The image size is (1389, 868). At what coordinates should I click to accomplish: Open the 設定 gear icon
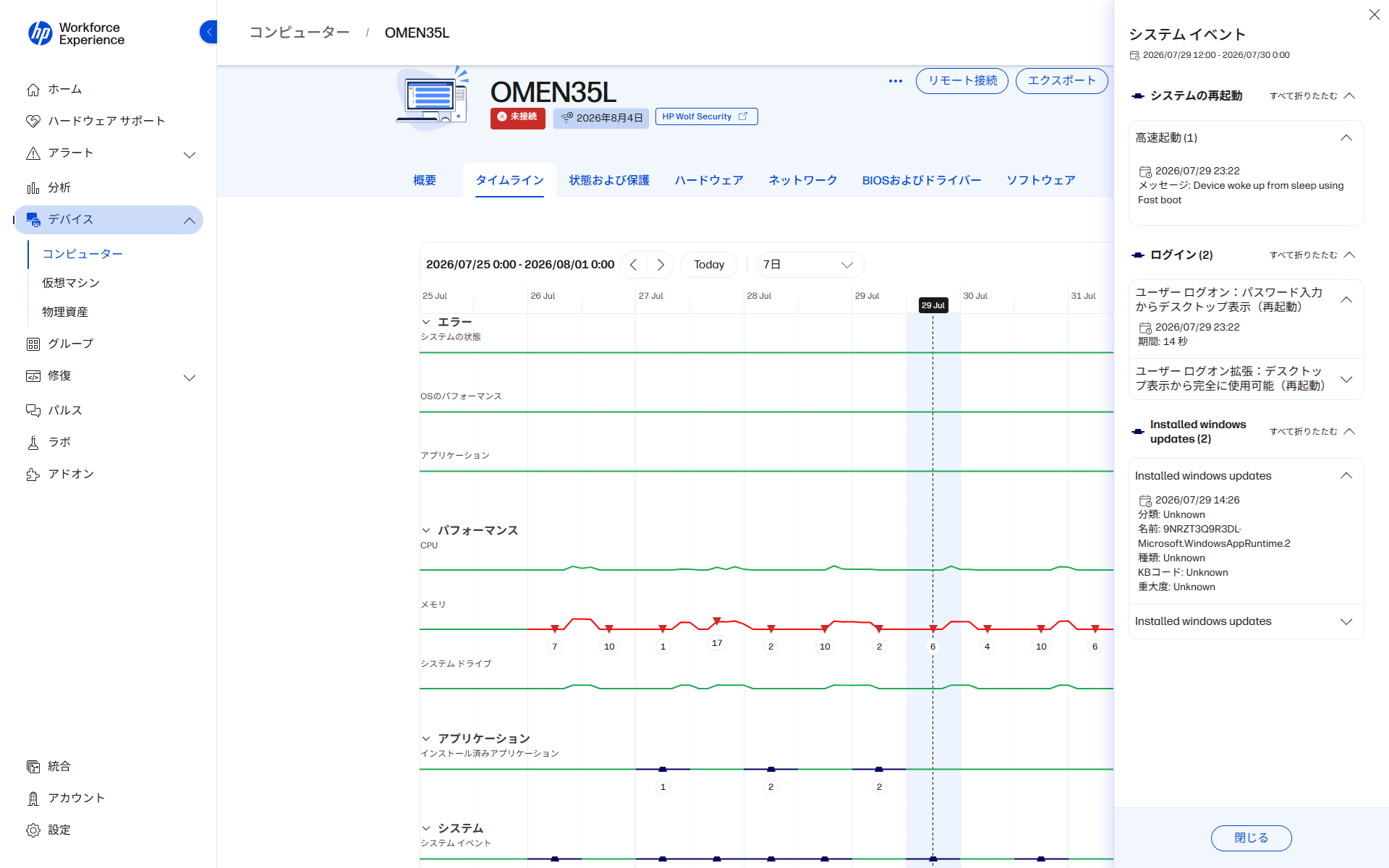[33, 830]
